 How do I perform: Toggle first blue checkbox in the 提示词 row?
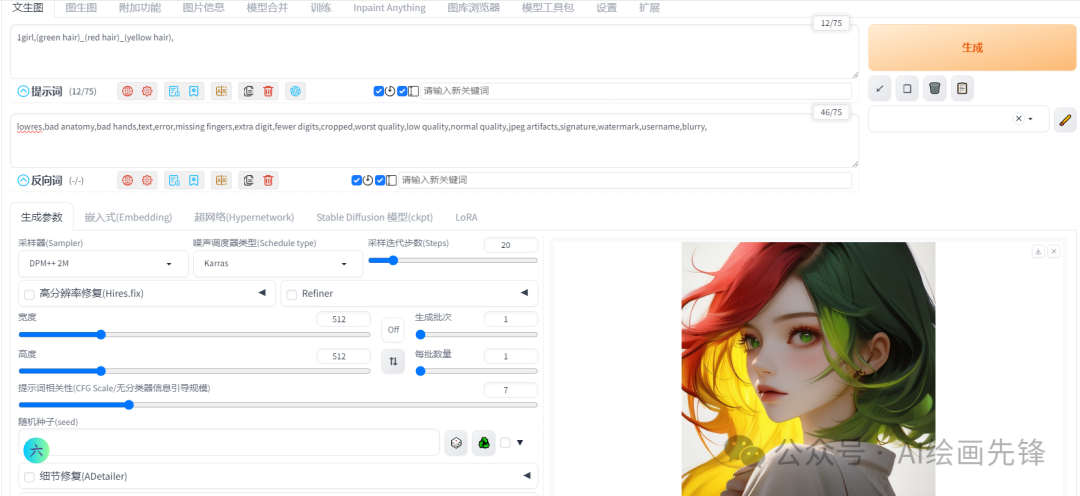(x=379, y=91)
